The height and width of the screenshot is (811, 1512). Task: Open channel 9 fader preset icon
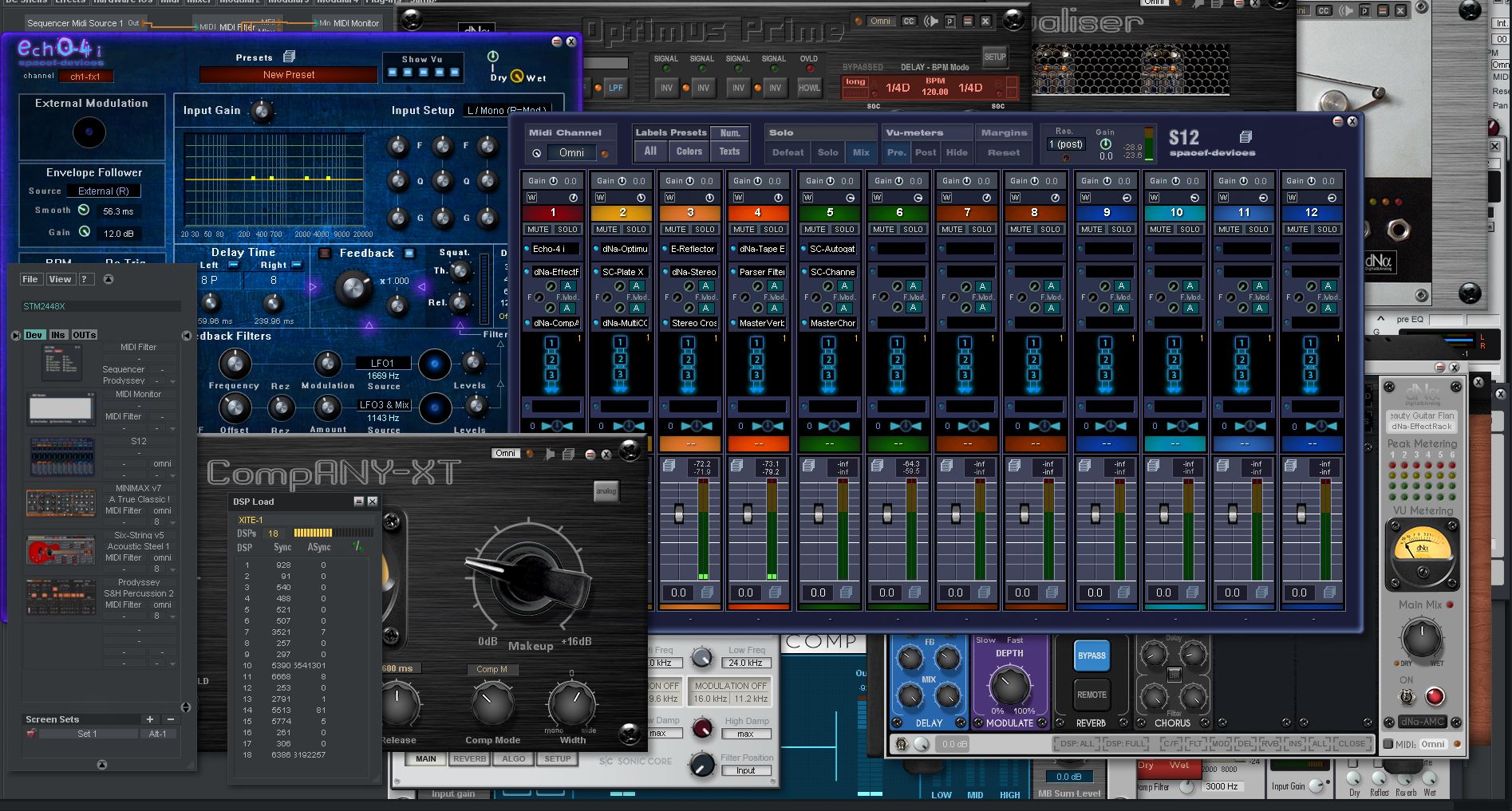[1123, 593]
